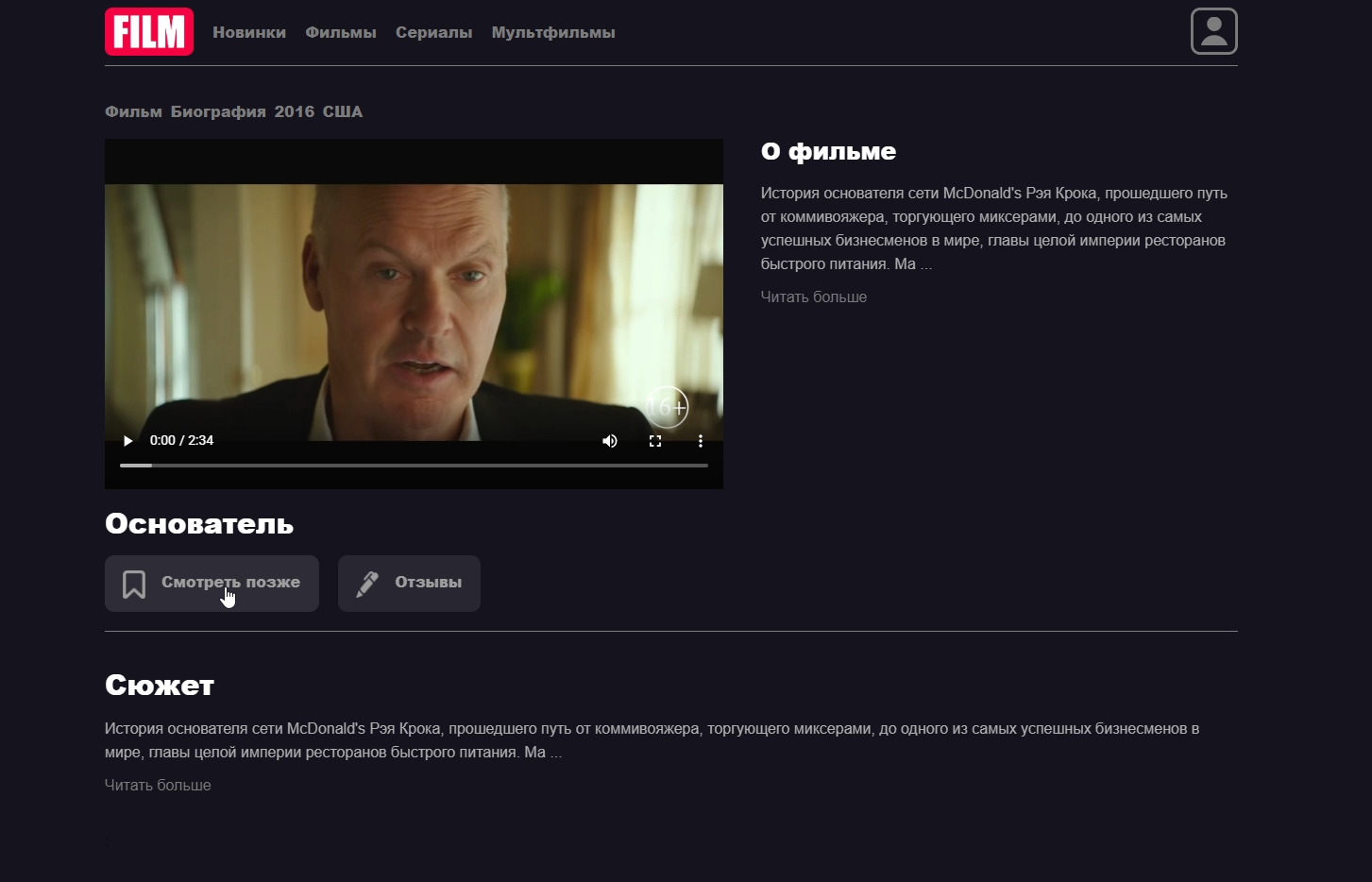
Task: Open the user profile icon
Action: (x=1214, y=31)
